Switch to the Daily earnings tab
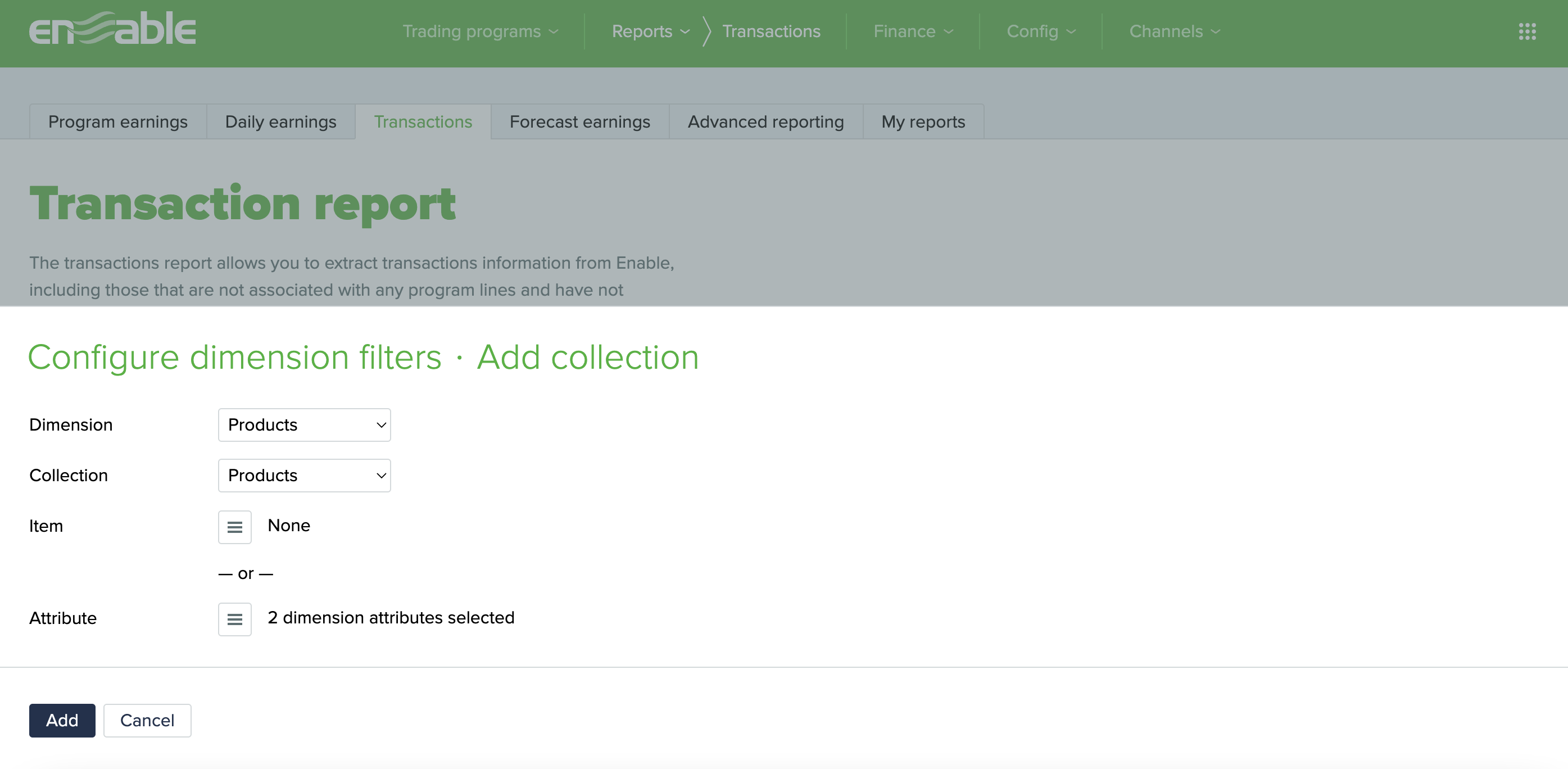 tap(280, 122)
